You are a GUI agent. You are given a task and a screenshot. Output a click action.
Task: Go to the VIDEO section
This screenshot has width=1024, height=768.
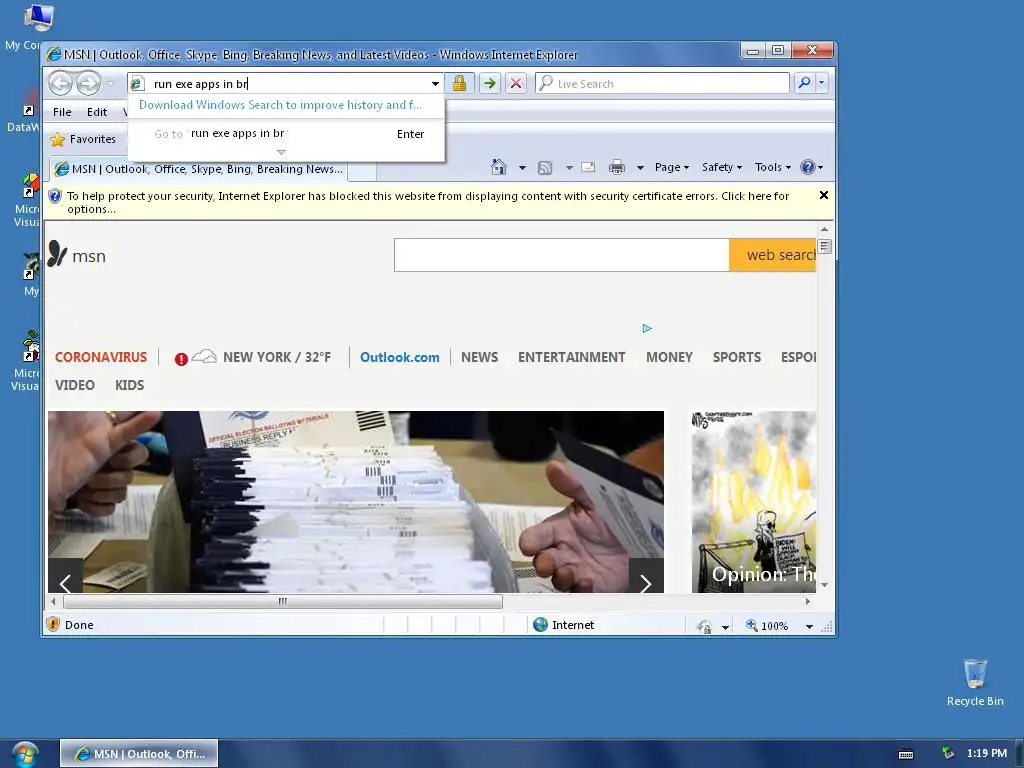(x=74, y=385)
